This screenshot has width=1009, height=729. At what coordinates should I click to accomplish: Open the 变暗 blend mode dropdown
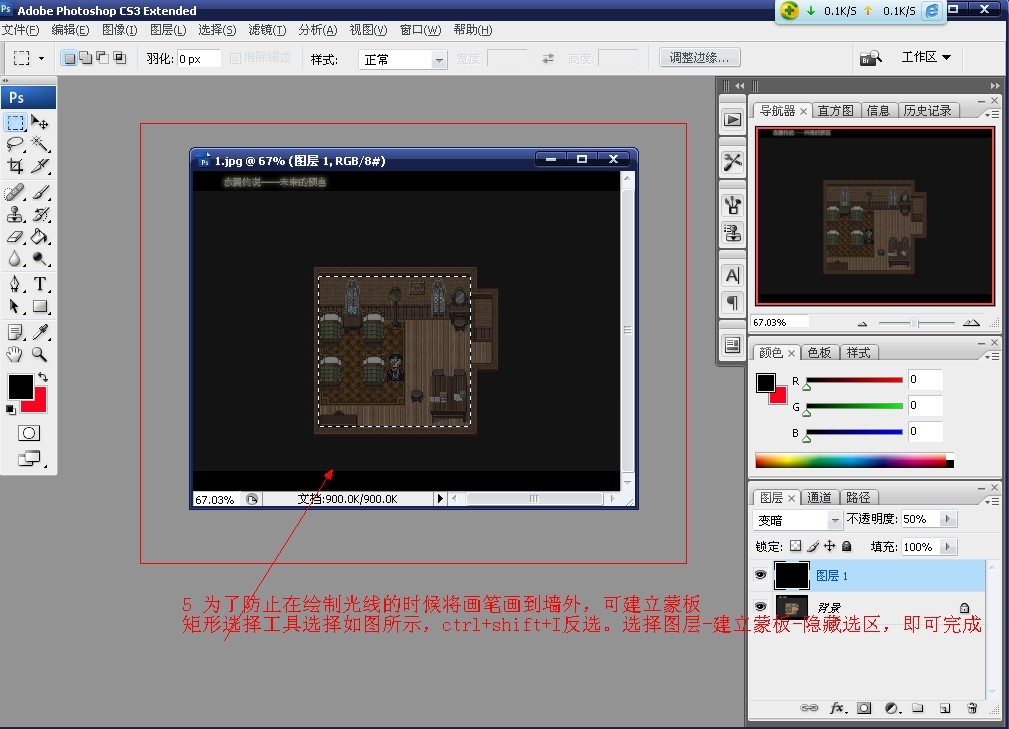797,519
